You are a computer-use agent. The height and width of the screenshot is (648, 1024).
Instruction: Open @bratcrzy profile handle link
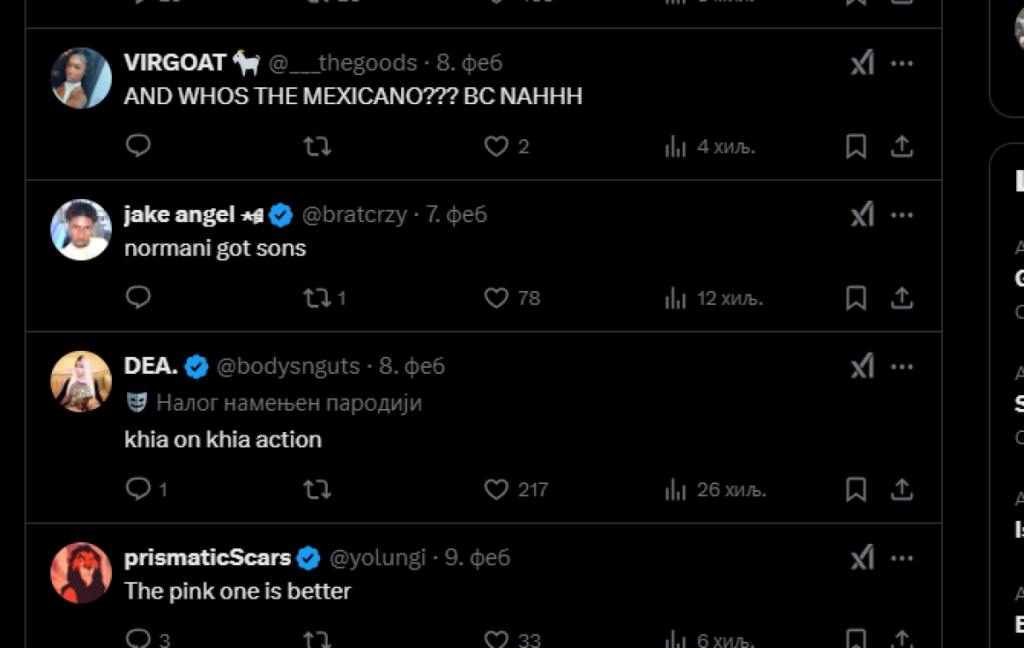pos(354,214)
